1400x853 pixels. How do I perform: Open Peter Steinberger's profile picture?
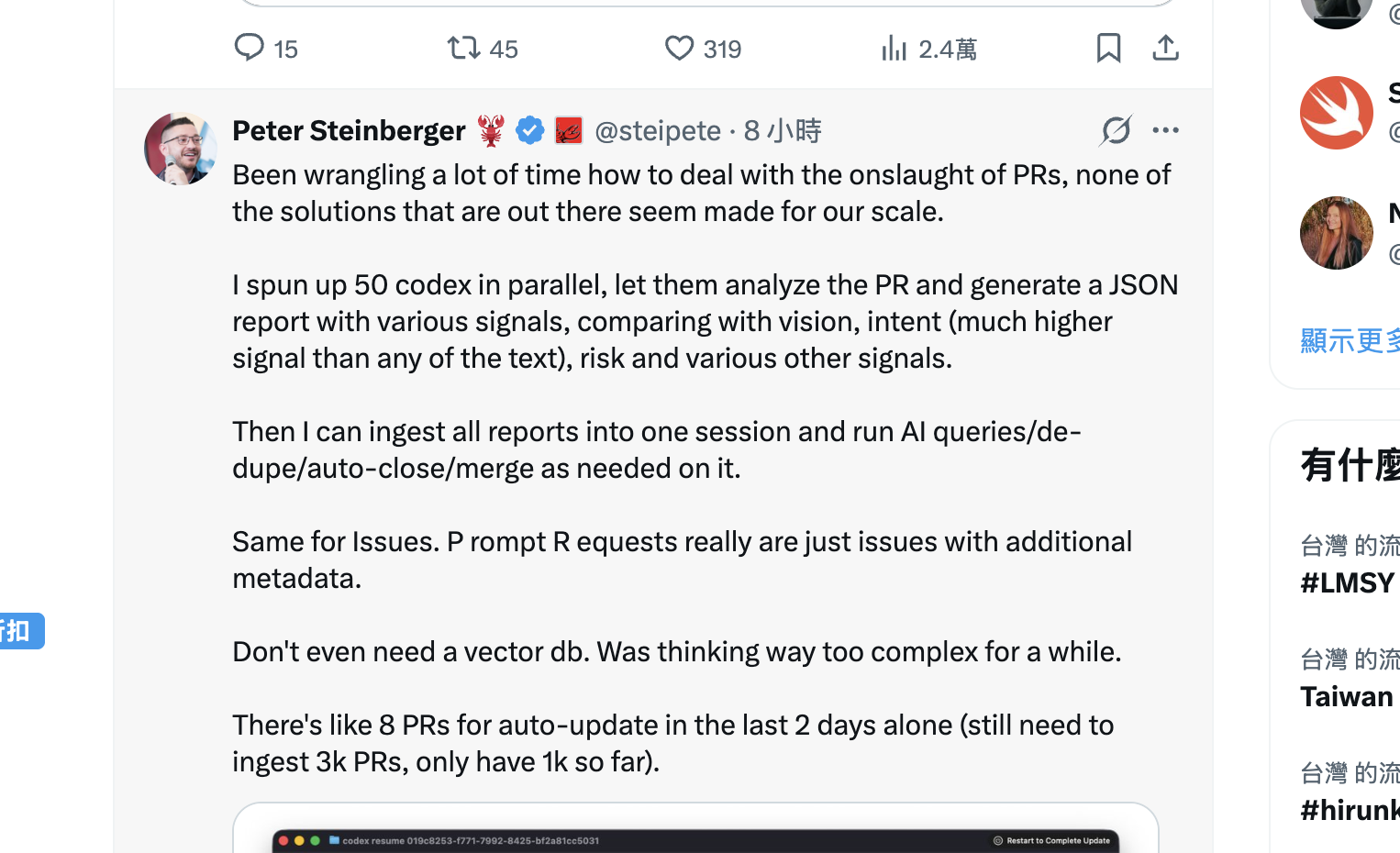[x=181, y=149]
